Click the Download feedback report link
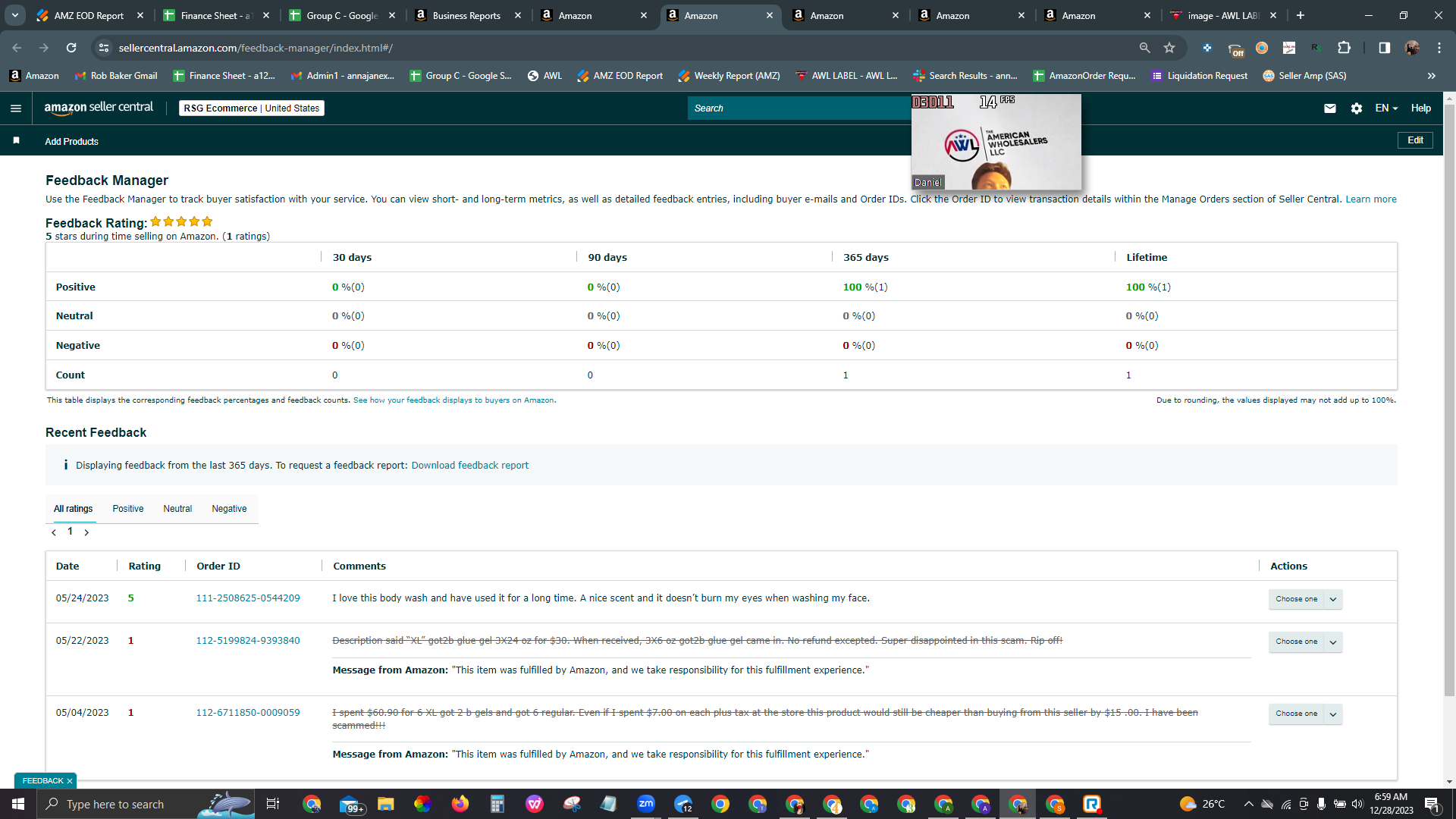1456x819 pixels. (470, 466)
